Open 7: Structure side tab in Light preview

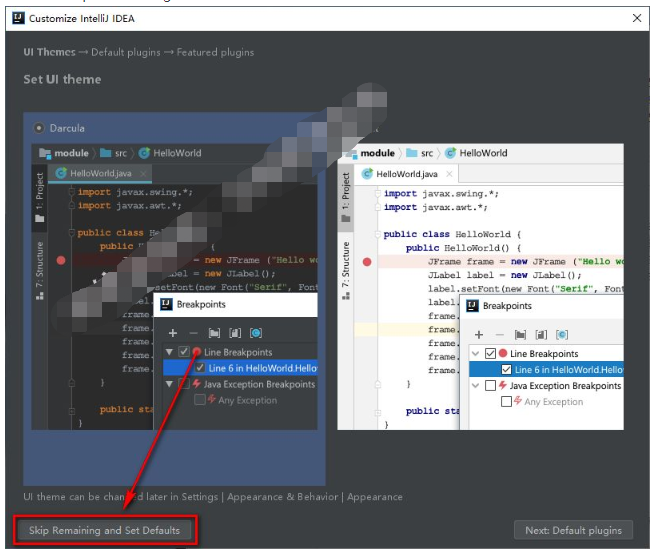click(346, 271)
